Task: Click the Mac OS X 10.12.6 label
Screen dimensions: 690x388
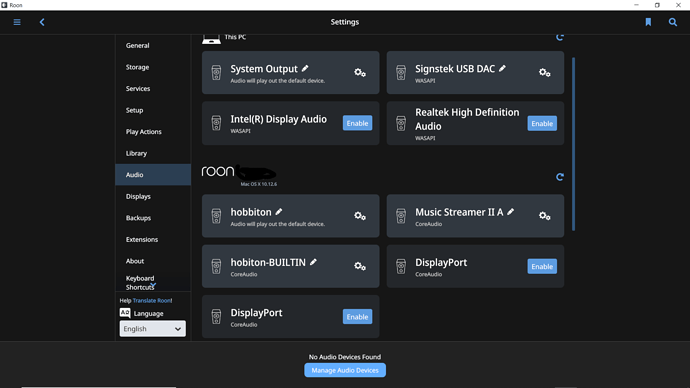Action: [259, 184]
